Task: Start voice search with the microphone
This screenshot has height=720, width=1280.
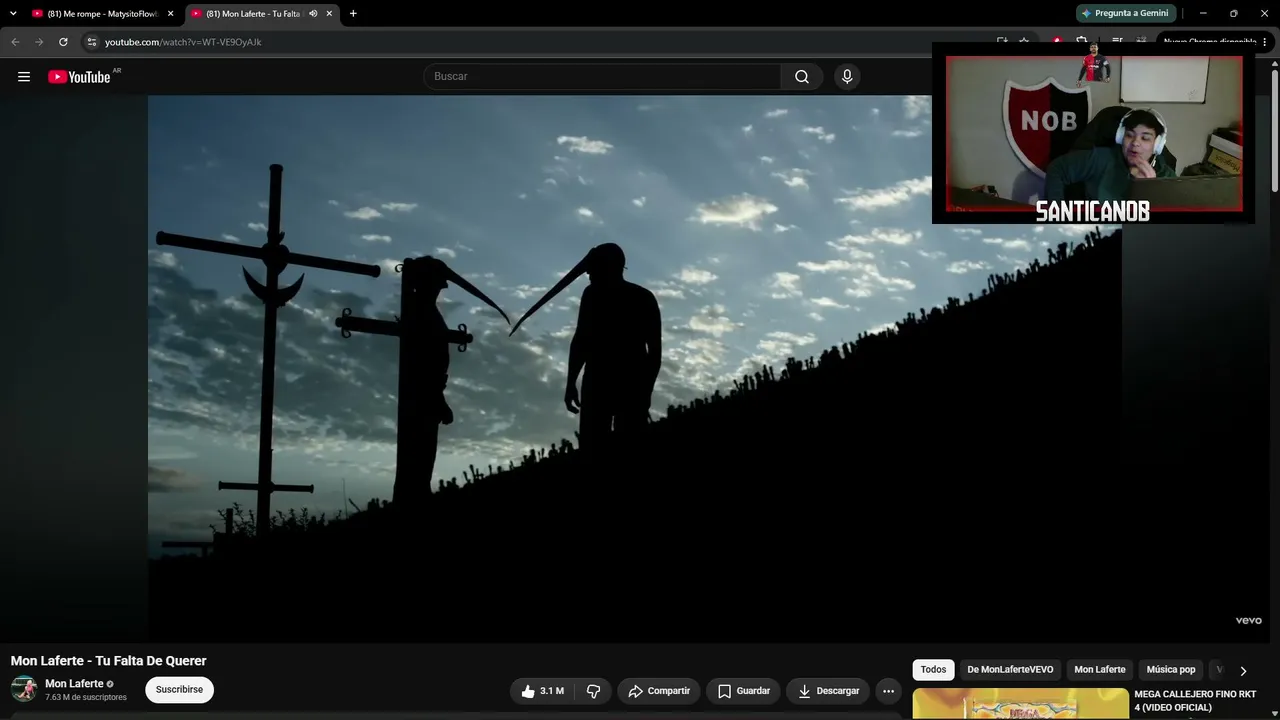Action: click(847, 77)
